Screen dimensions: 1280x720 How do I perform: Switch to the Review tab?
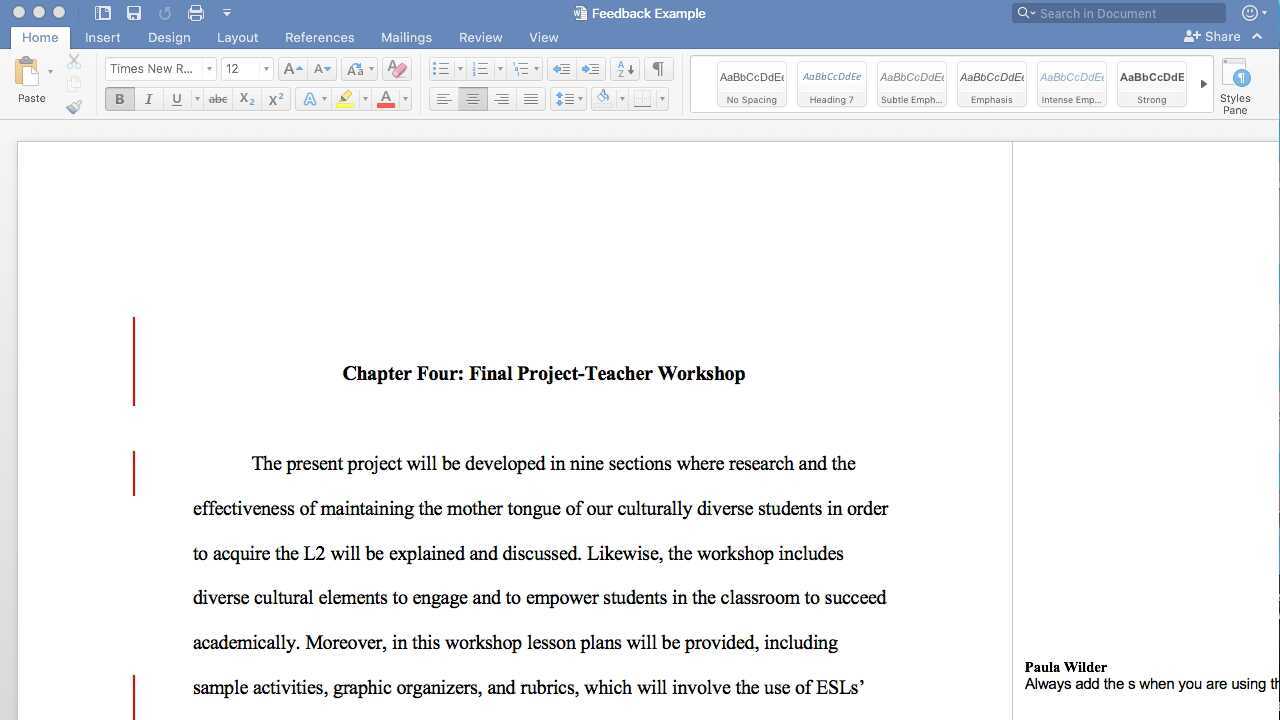click(x=480, y=37)
